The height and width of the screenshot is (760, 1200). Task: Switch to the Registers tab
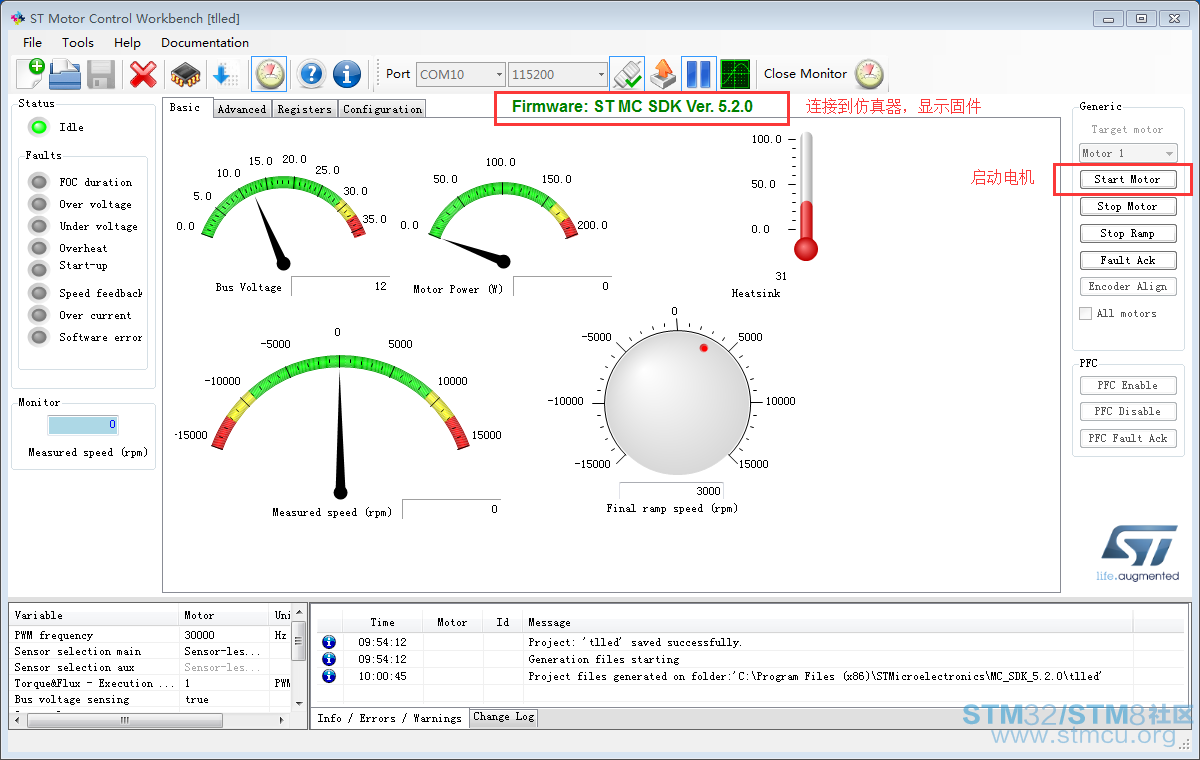pos(305,109)
